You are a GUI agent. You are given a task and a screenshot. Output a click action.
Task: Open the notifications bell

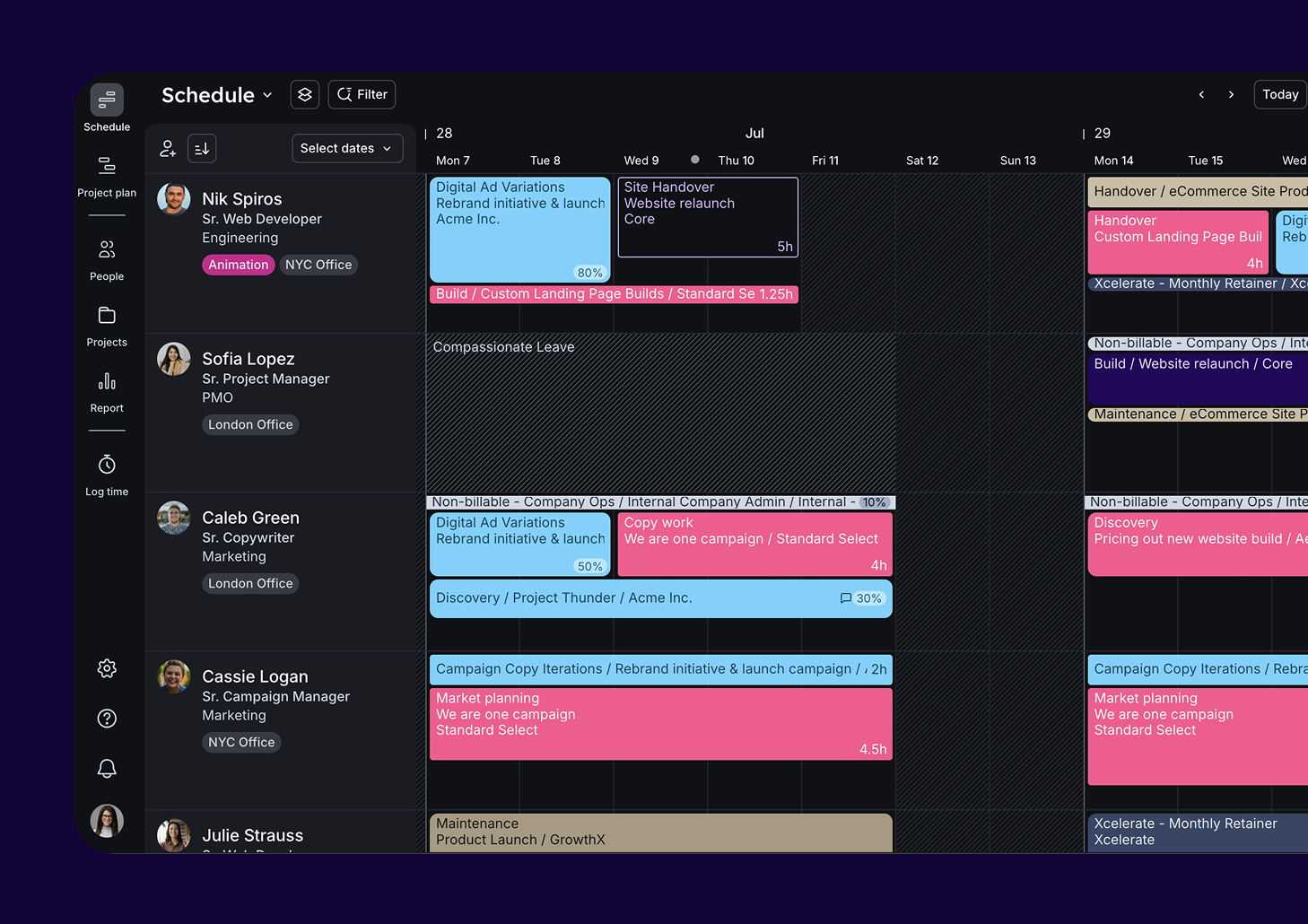point(107,769)
